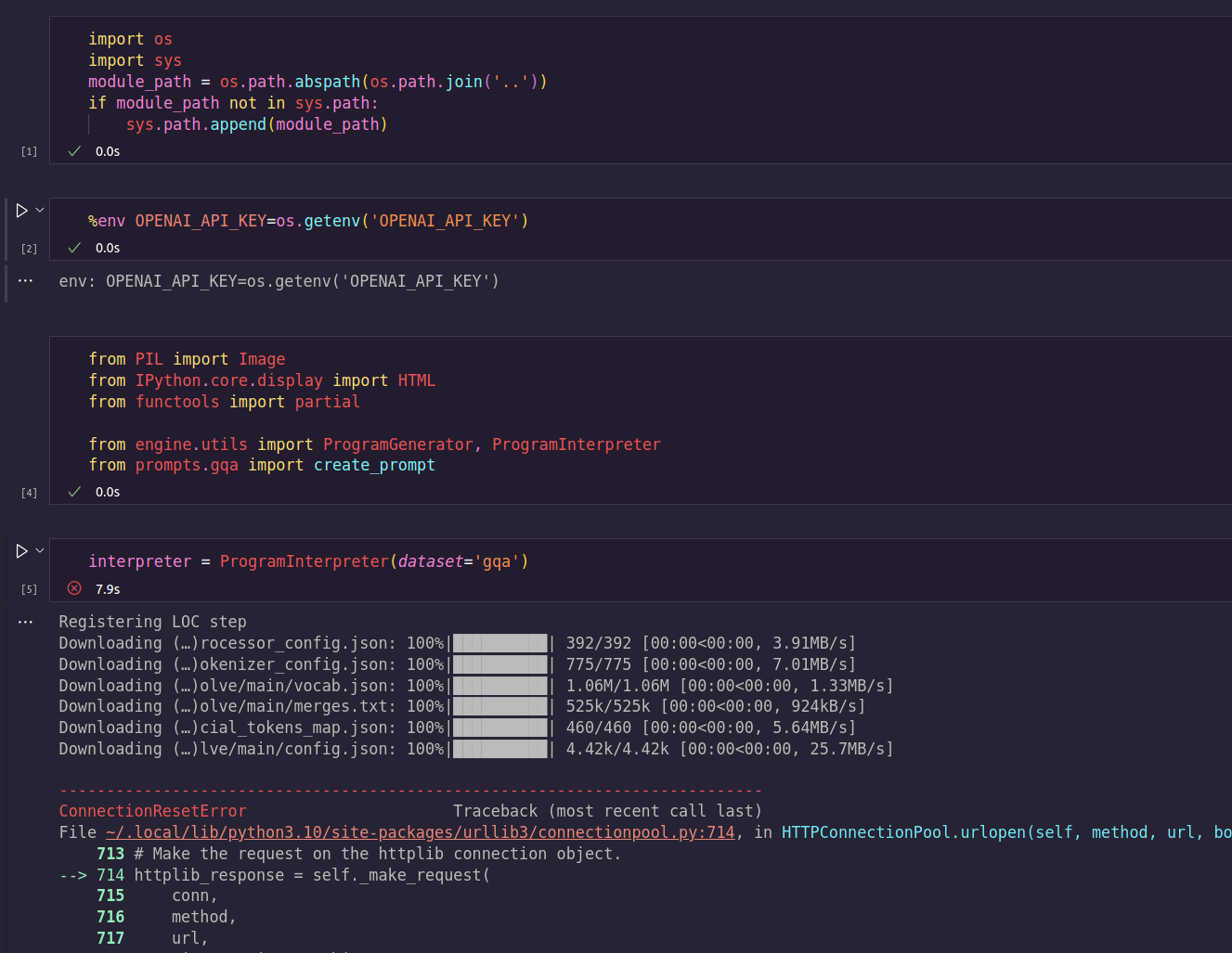Click traceback line number 713
This screenshot has height=953, width=1232.
coord(110,854)
